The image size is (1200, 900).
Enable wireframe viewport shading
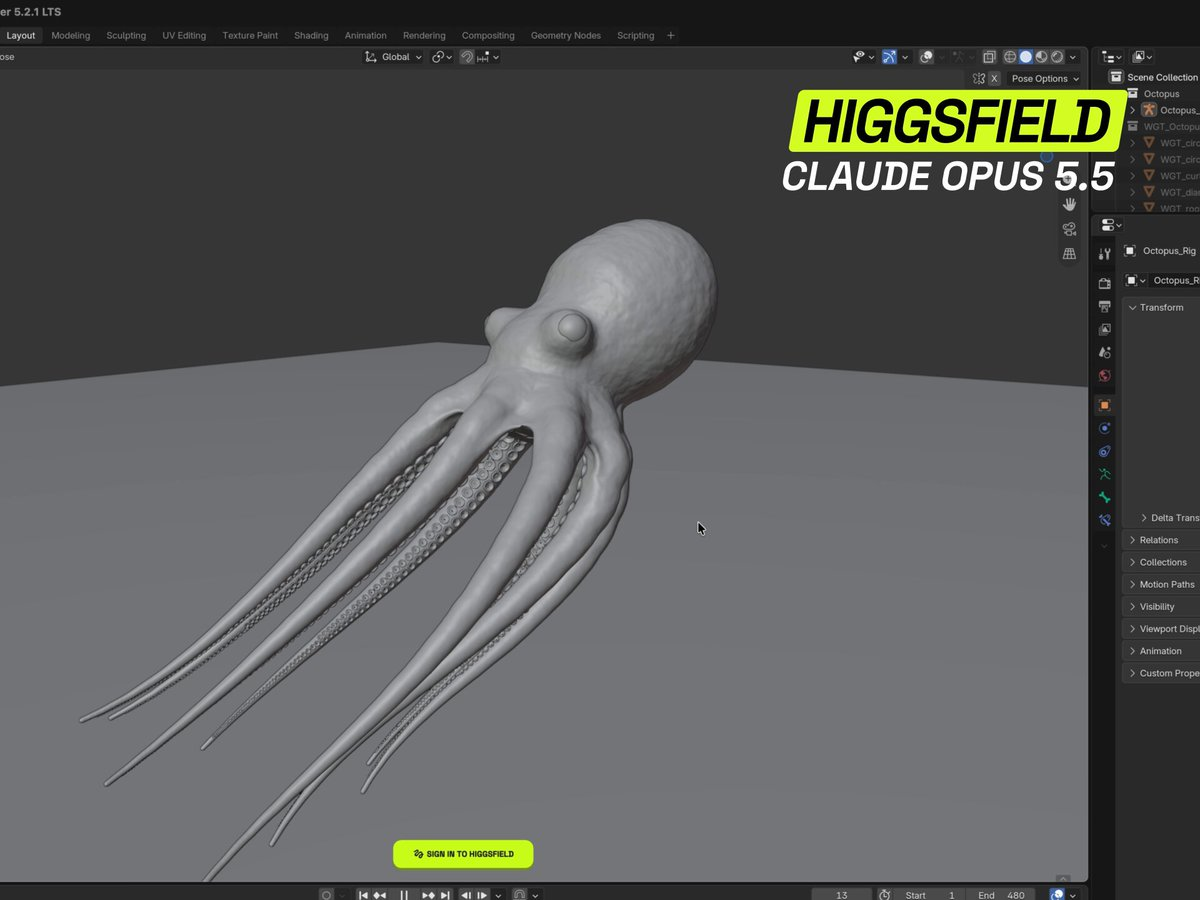(1010, 57)
